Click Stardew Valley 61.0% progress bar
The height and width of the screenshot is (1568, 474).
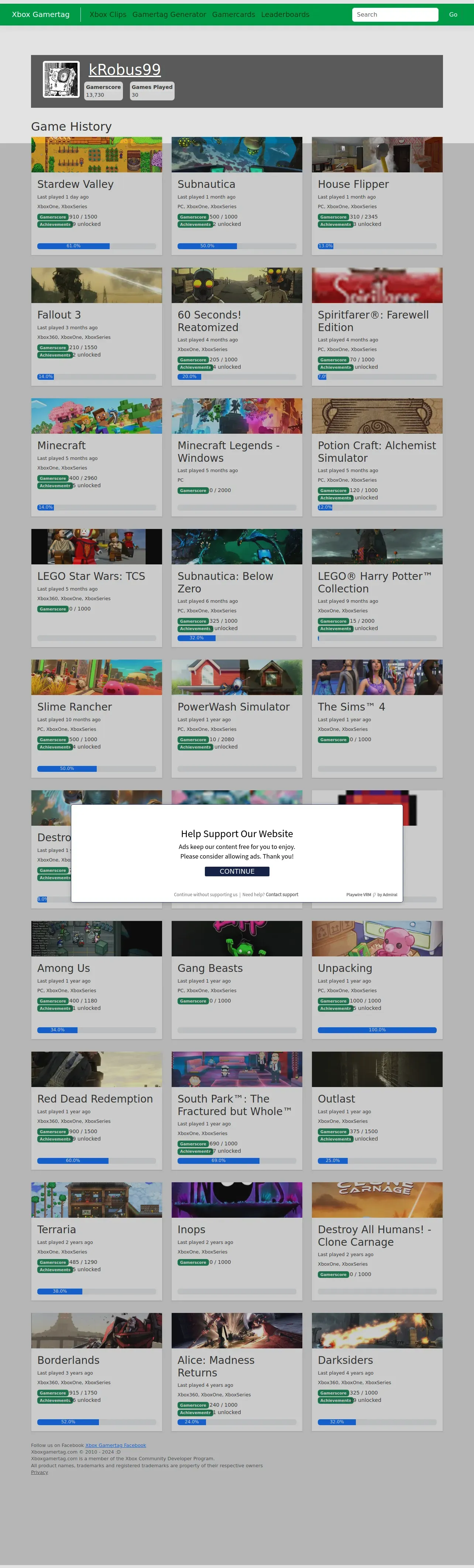(97, 246)
